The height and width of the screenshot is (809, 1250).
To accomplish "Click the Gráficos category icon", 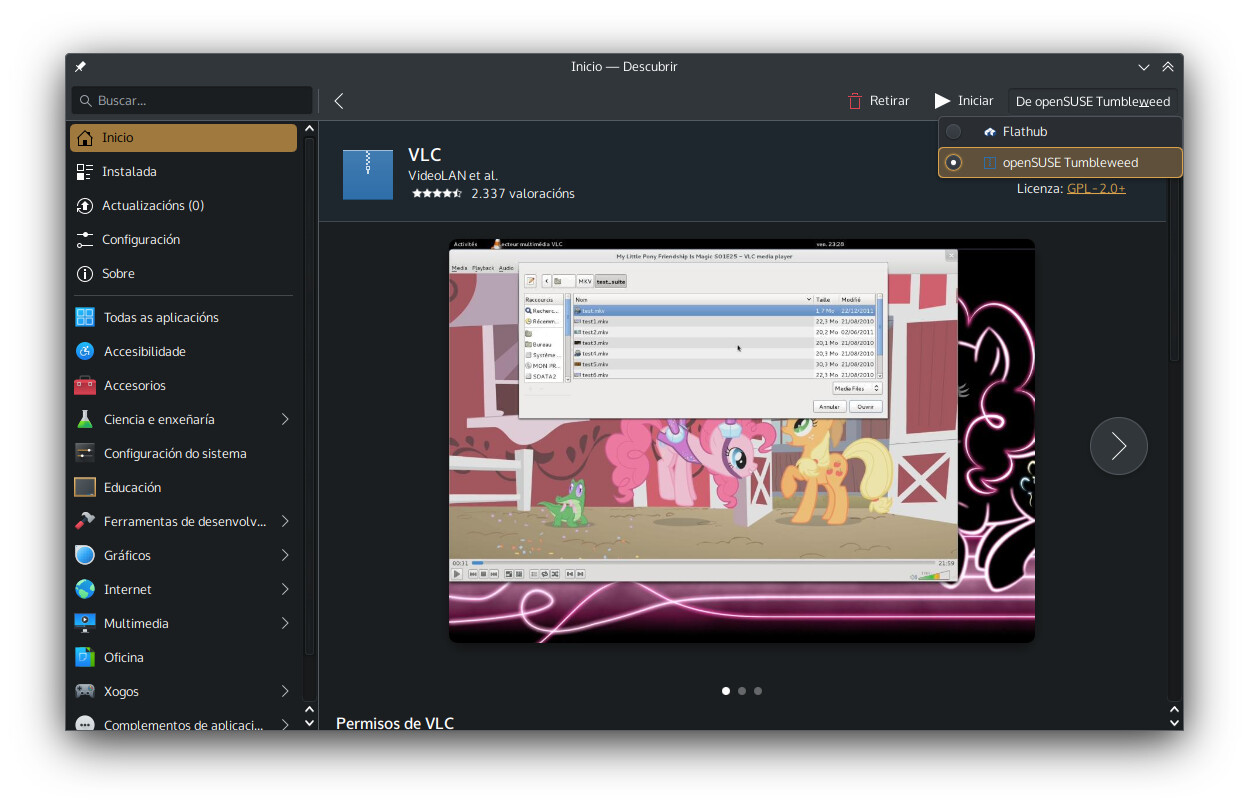I will (x=83, y=555).
